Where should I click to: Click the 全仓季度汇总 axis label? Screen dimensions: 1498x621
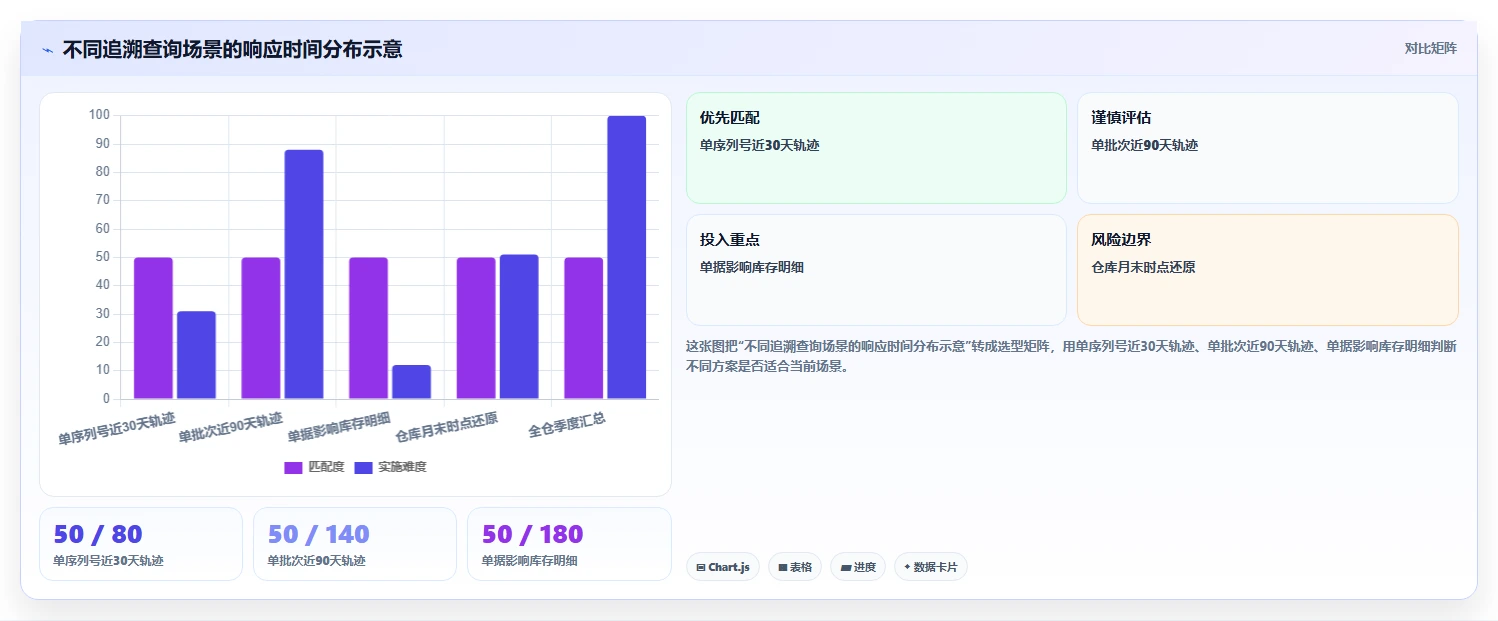coord(567,425)
